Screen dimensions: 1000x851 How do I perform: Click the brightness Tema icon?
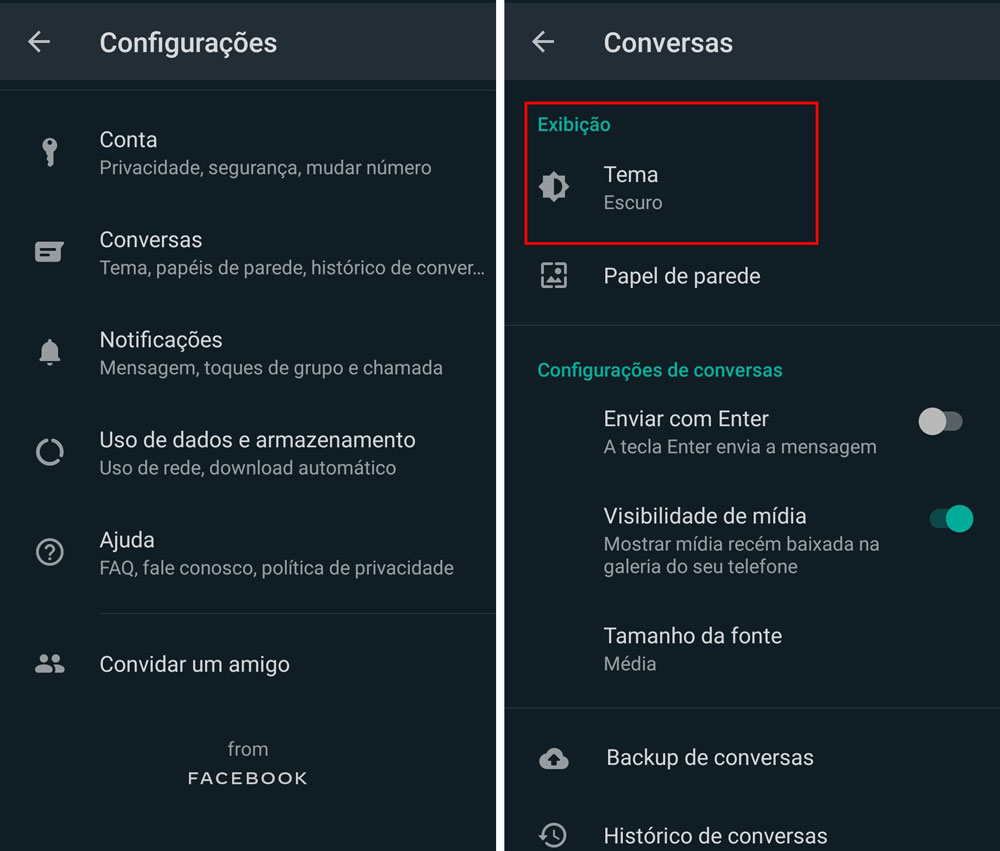(x=554, y=187)
